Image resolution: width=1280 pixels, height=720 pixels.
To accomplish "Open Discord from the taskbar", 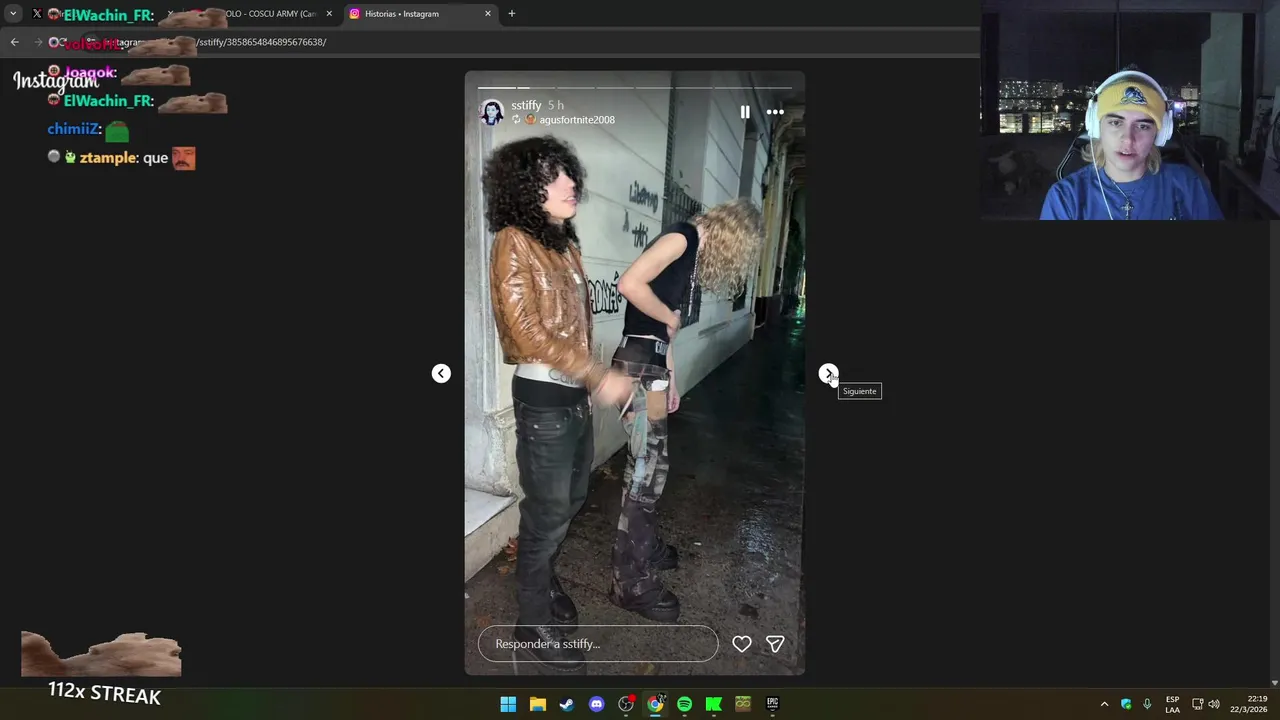I will pyautogui.click(x=596, y=704).
